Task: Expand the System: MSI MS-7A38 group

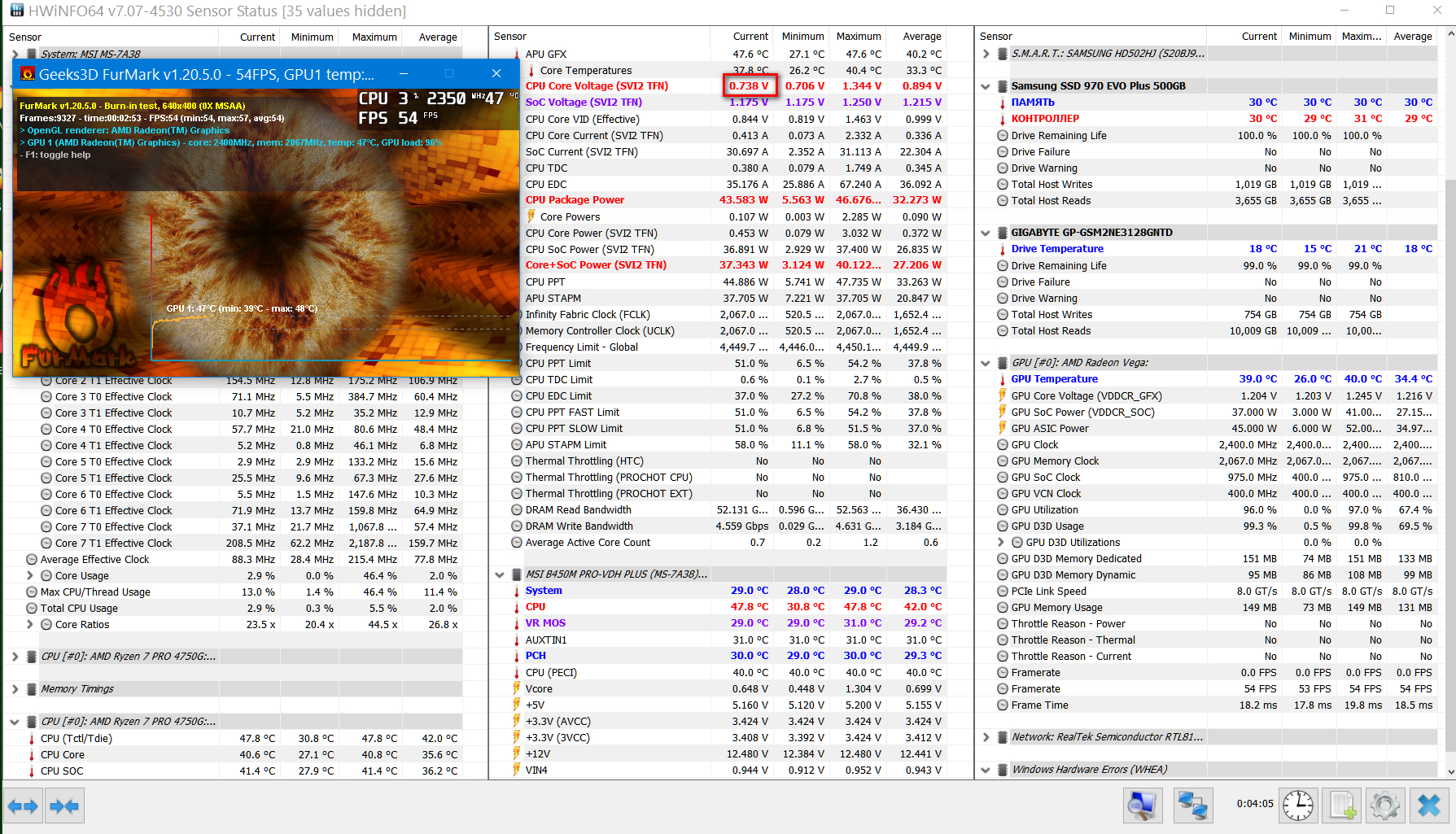Action: point(15,54)
